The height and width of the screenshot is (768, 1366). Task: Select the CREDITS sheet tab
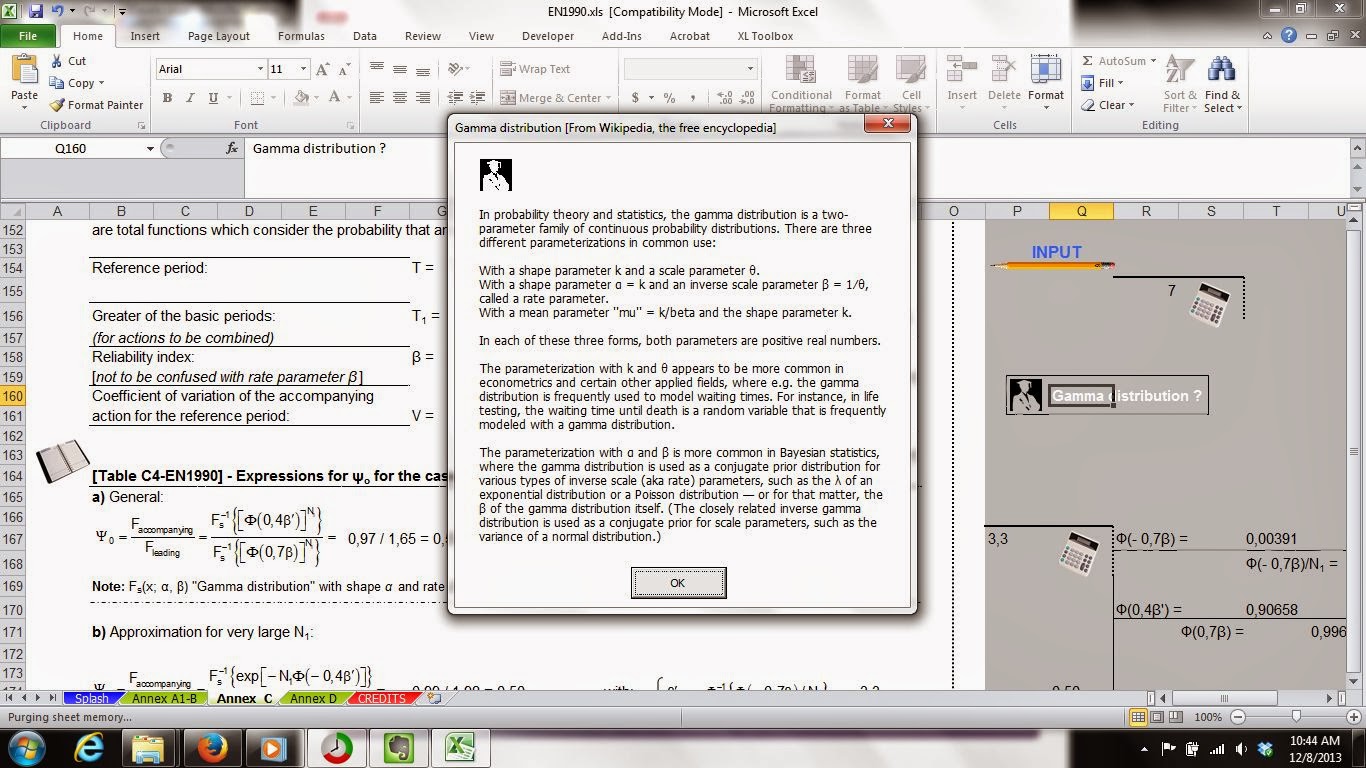[382, 699]
